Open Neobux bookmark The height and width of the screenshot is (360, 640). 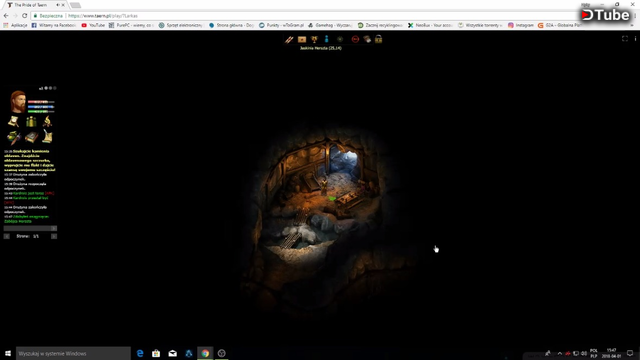(430, 25)
